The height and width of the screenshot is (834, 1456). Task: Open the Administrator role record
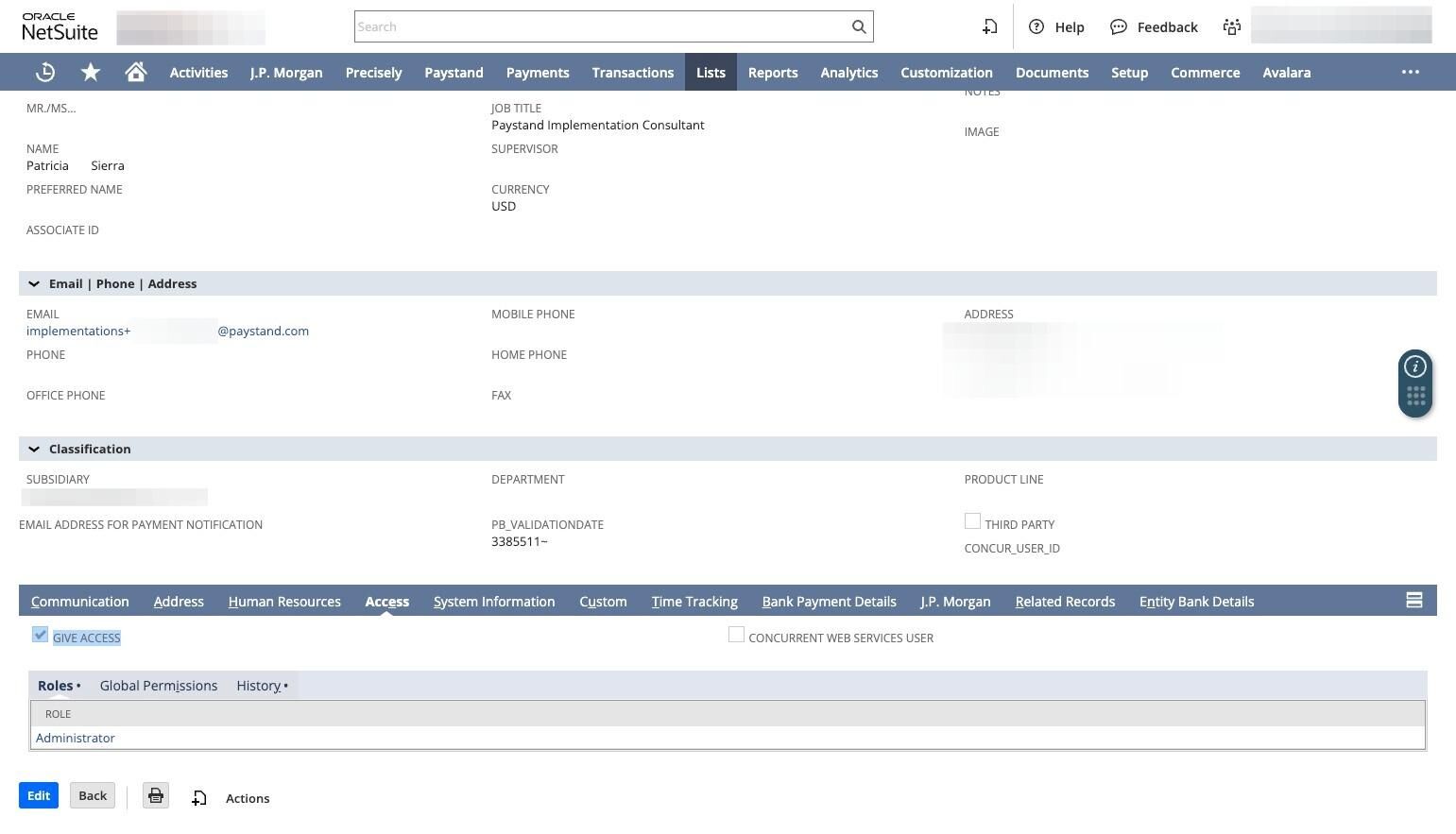(75, 738)
